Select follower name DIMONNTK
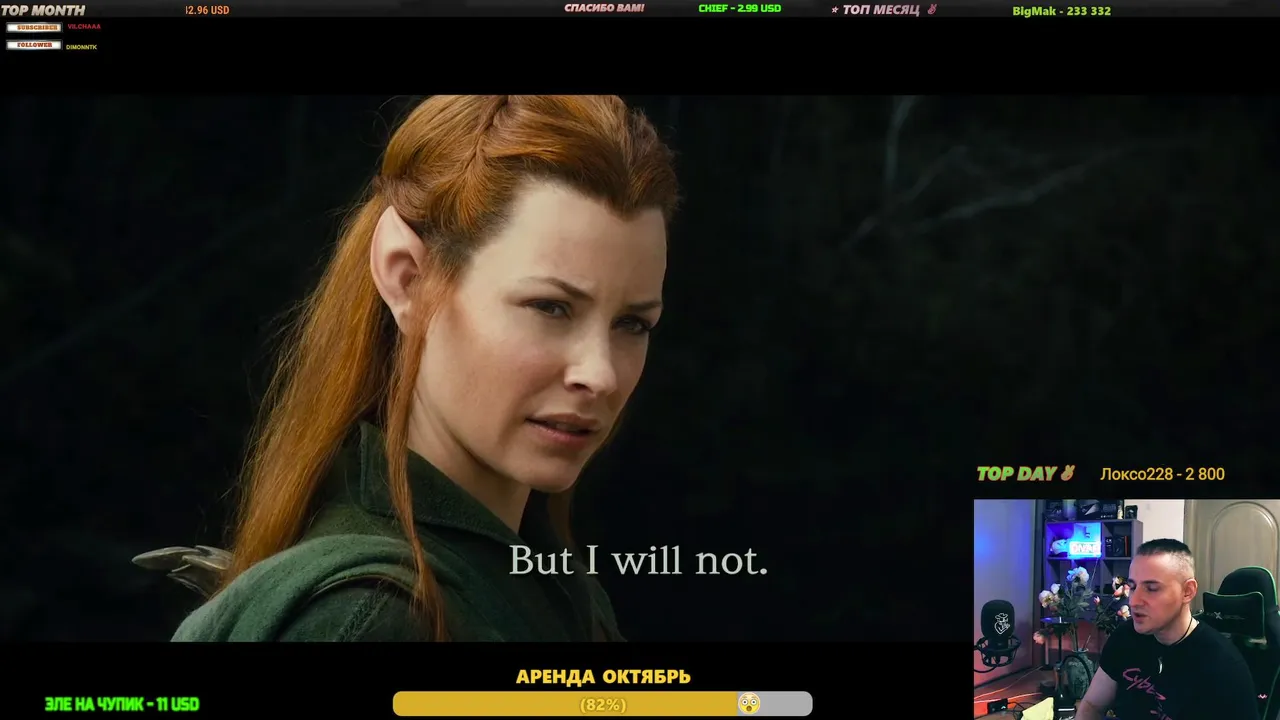Viewport: 1280px width, 720px height. [82, 47]
